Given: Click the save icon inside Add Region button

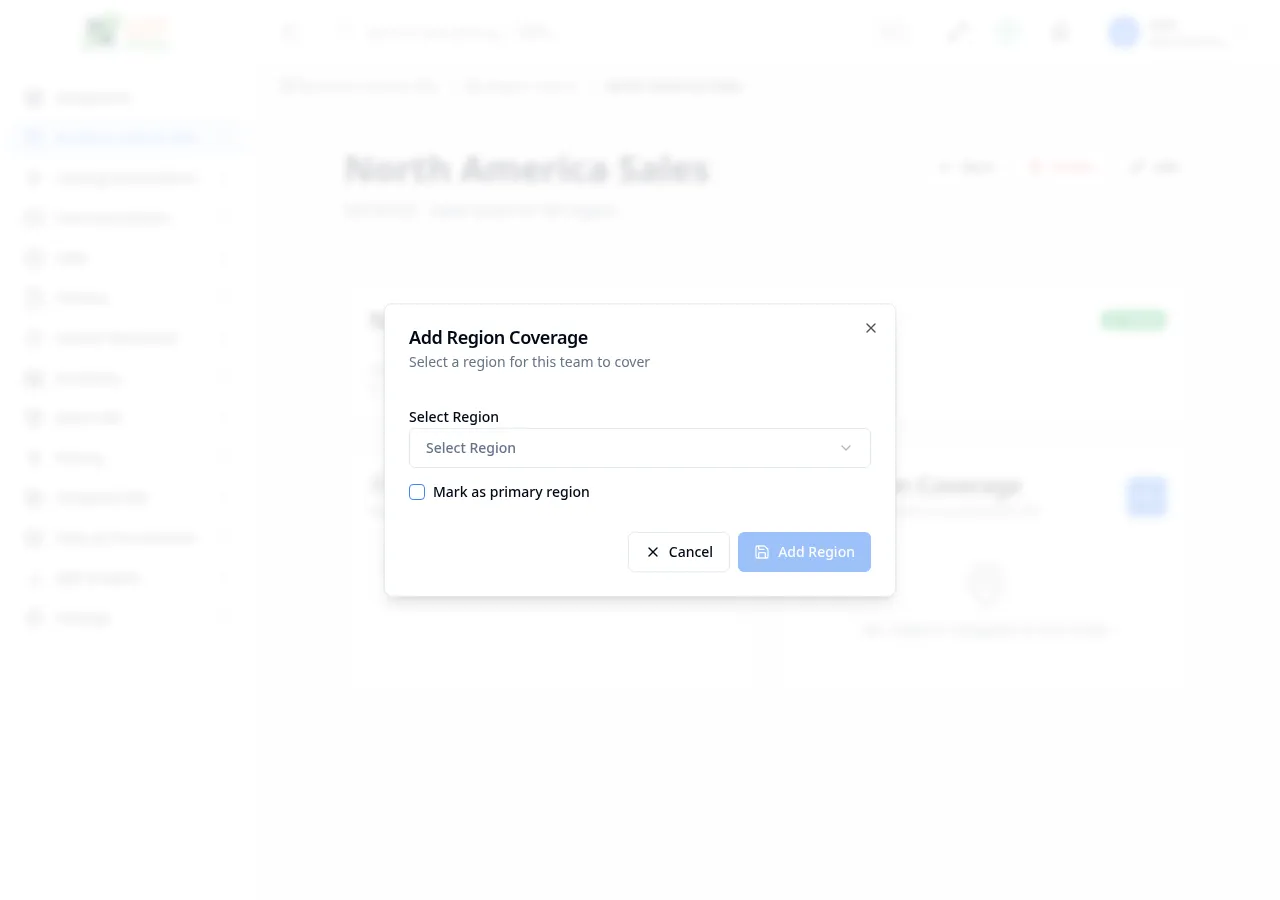Looking at the screenshot, I should [762, 551].
